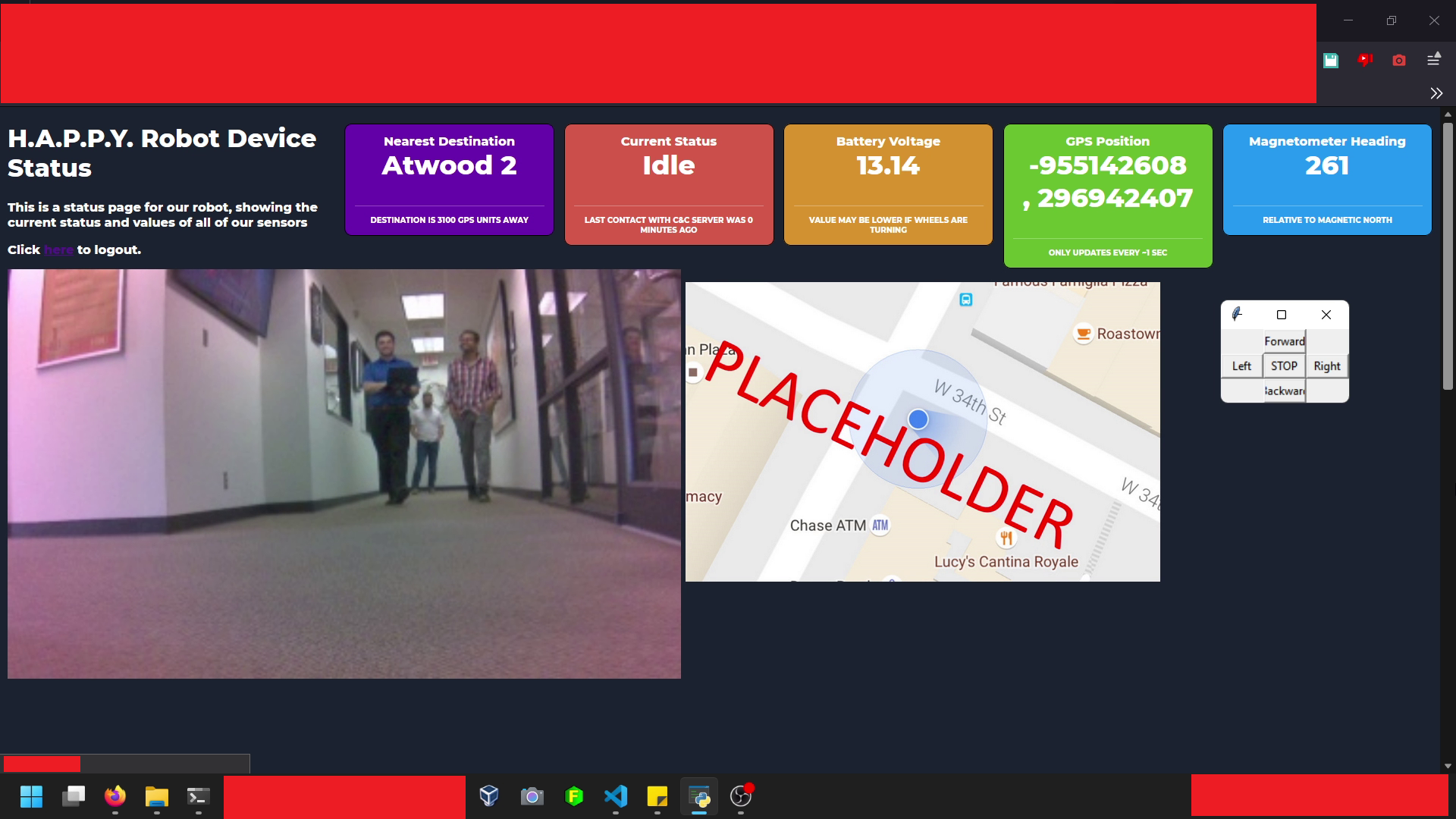This screenshot has height=819, width=1456.
Task: Open Firefox from the taskbar
Action: [x=115, y=796]
